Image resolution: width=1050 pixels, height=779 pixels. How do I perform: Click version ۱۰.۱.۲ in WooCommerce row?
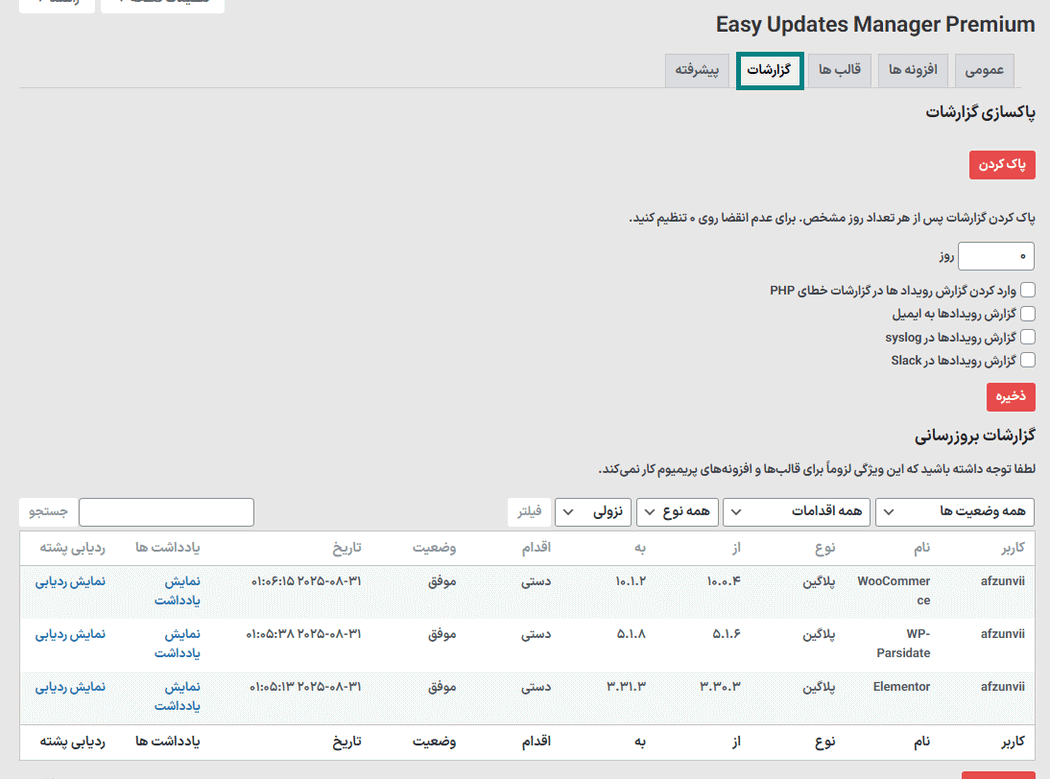630,581
